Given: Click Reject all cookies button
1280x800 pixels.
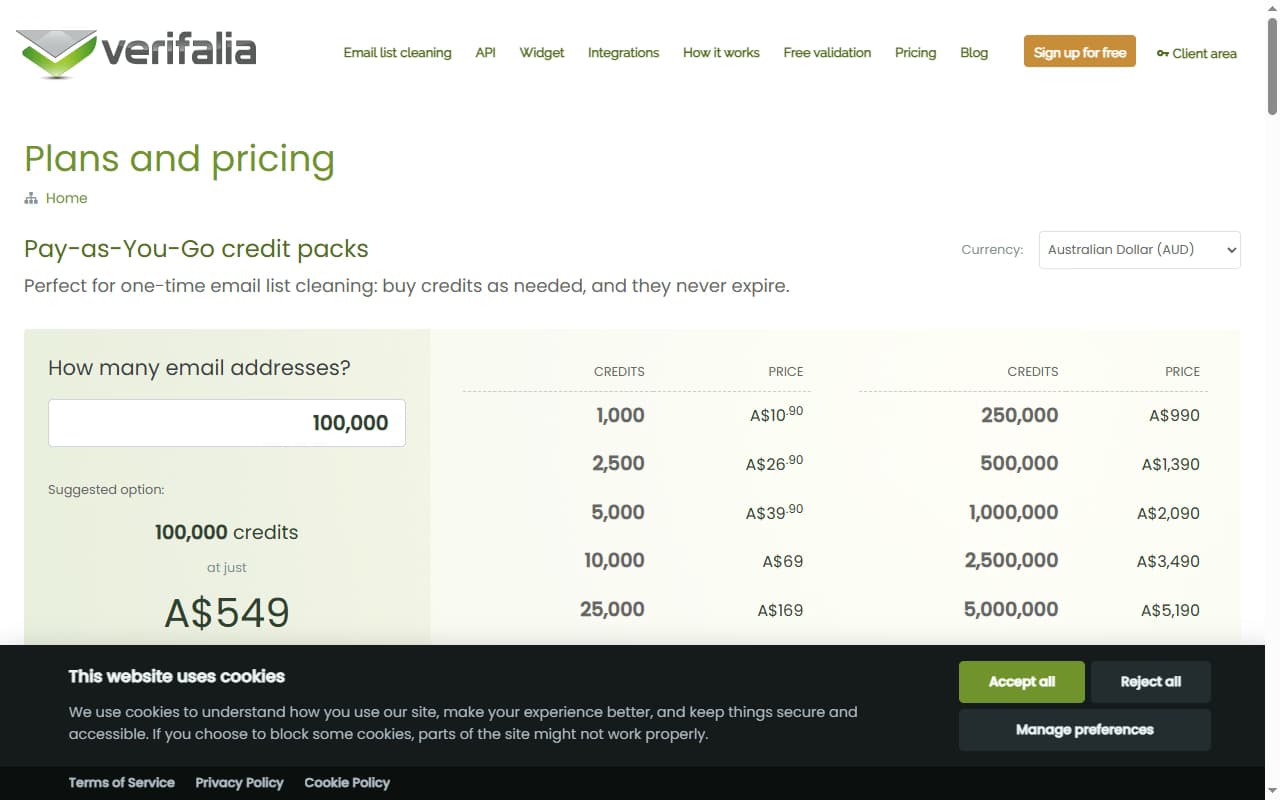Looking at the screenshot, I should 1150,682.
